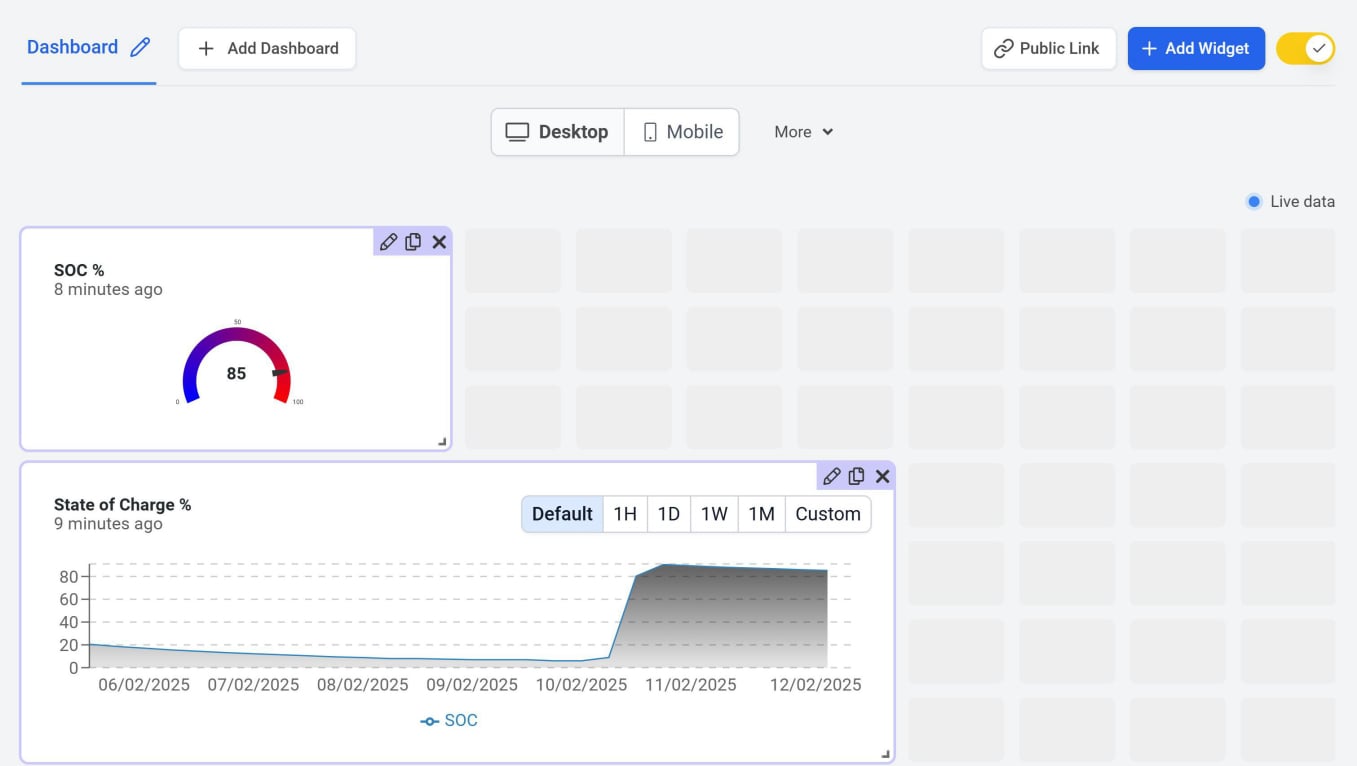Viewport: 1357px width, 766px height.
Task: Duplicate the State of Charge % chart widget
Action: pyautogui.click(x=856, y=477)
